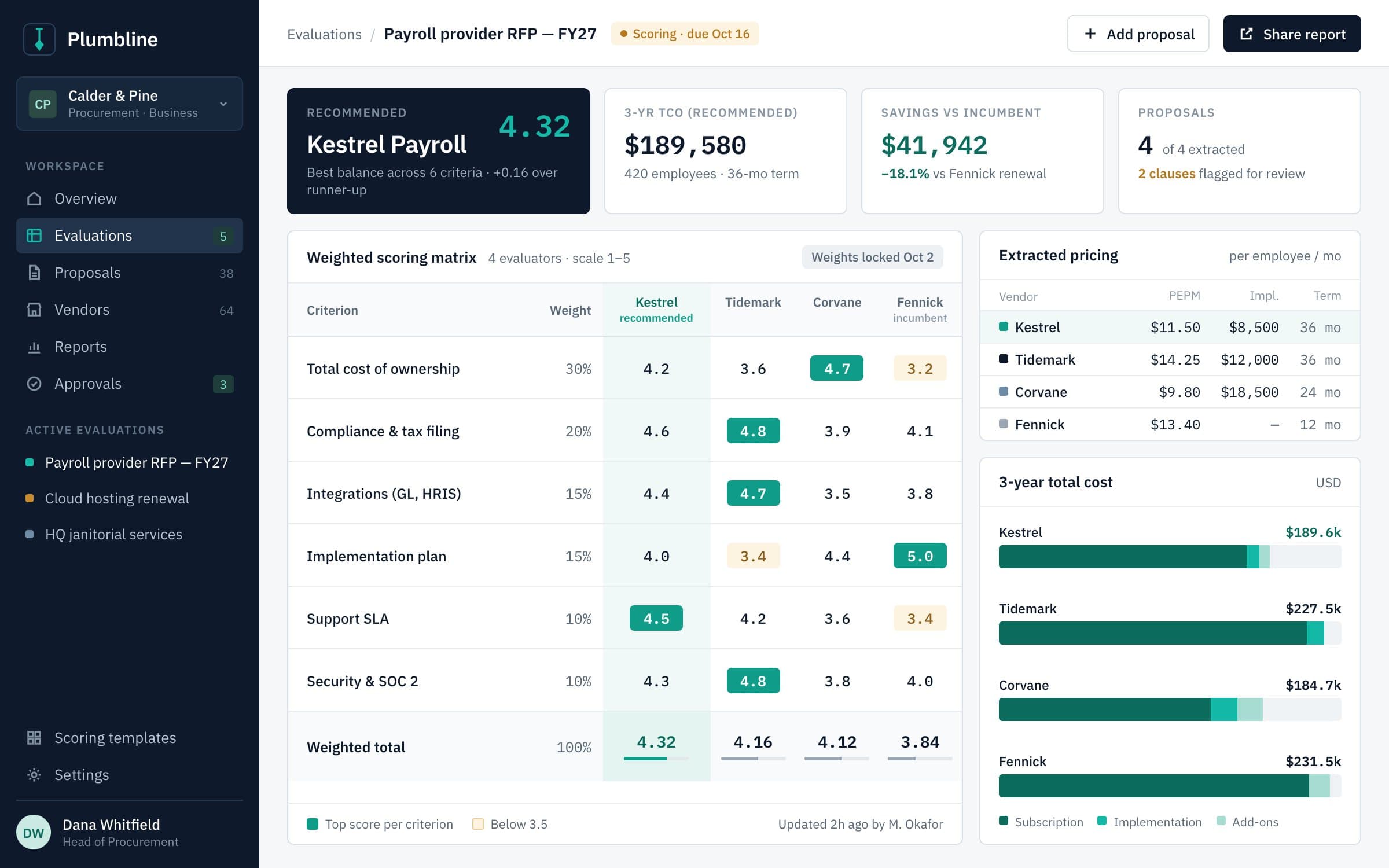Click the Overview home icon
Viewport: 1389px width, 868px height.
[x=34, y=198]
